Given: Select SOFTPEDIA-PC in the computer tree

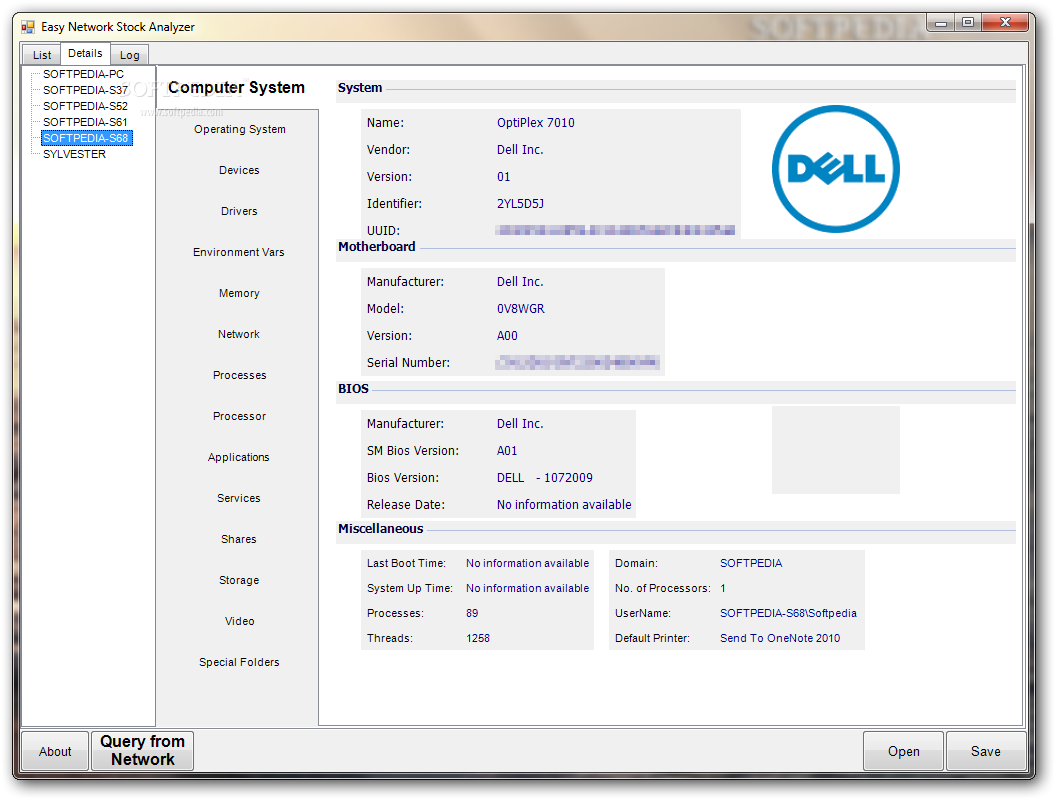Looking at the screenshot, I should pos(84,74).
